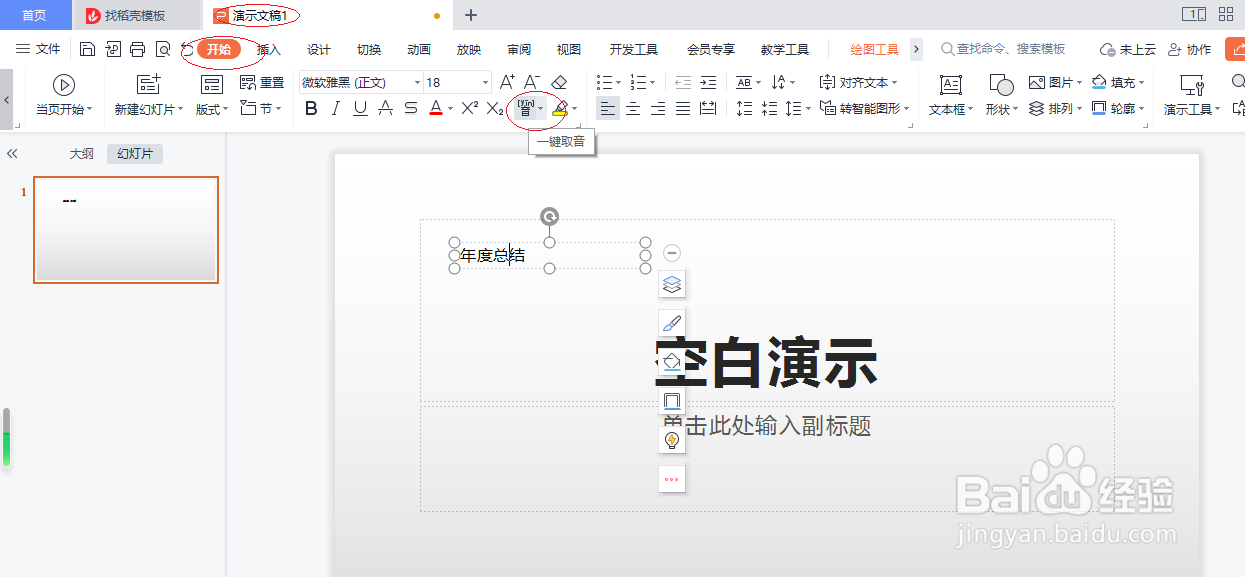This screenshot has height=577, width=1245.
Task: Open the 审阅 ribbon tab
Action: click(x=519, y=49)
